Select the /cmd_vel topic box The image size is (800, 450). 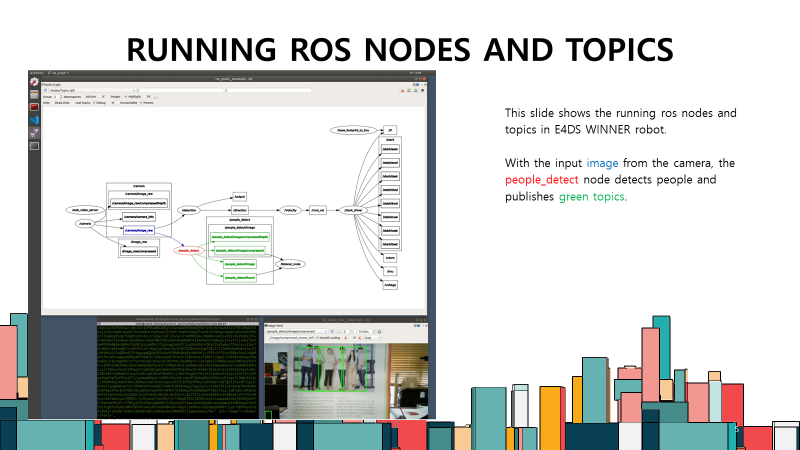coord(317,210)
